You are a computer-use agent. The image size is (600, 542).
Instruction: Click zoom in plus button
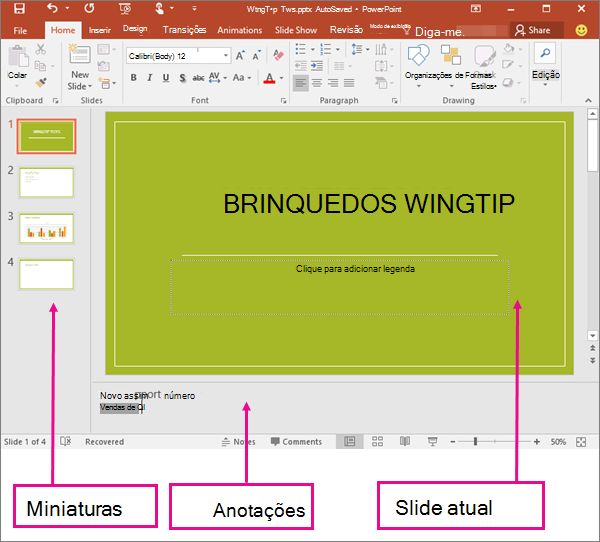tap(537, 442)
